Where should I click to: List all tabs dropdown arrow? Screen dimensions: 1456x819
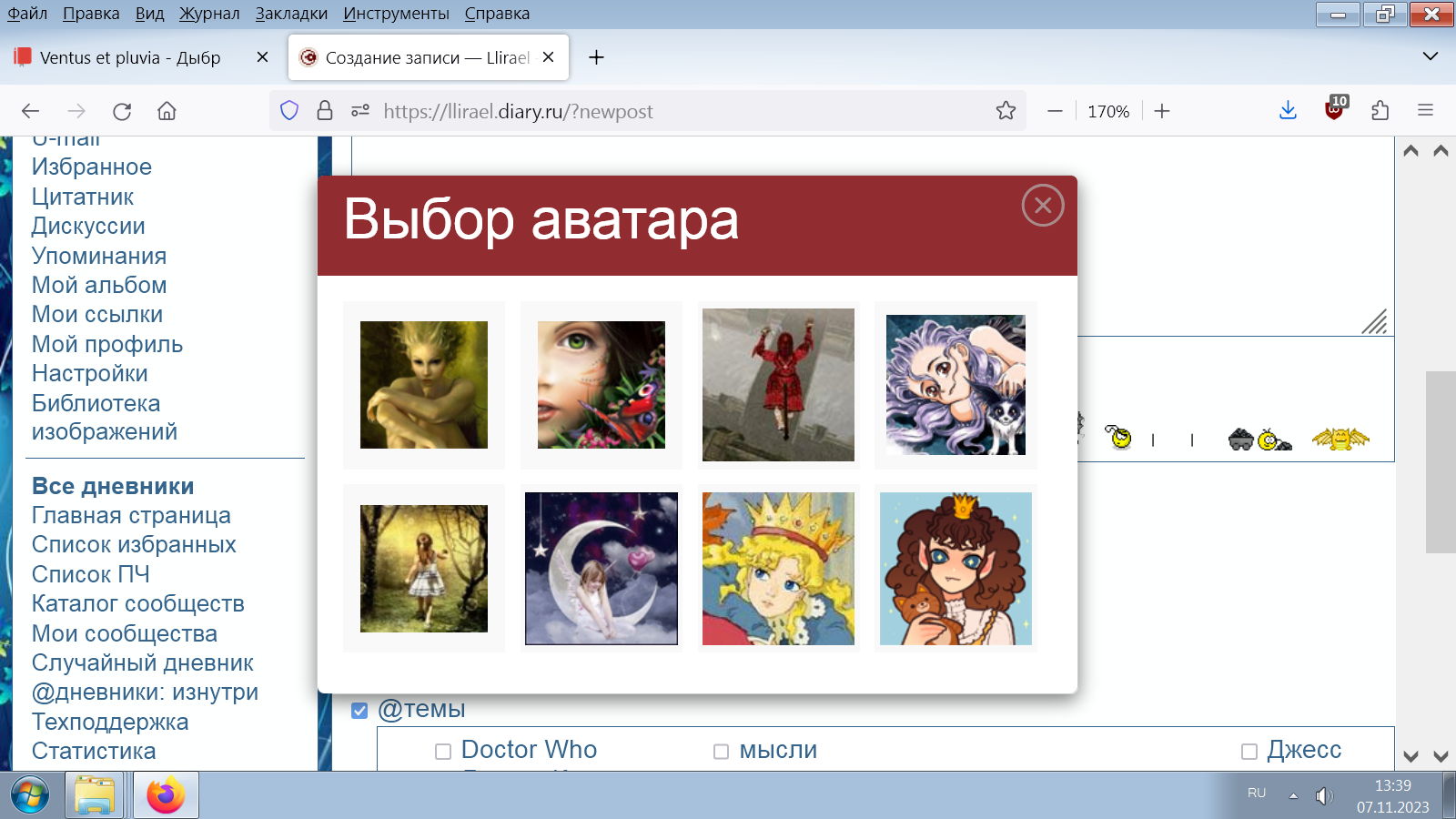pyautogui.click(x=1431, y=56)
